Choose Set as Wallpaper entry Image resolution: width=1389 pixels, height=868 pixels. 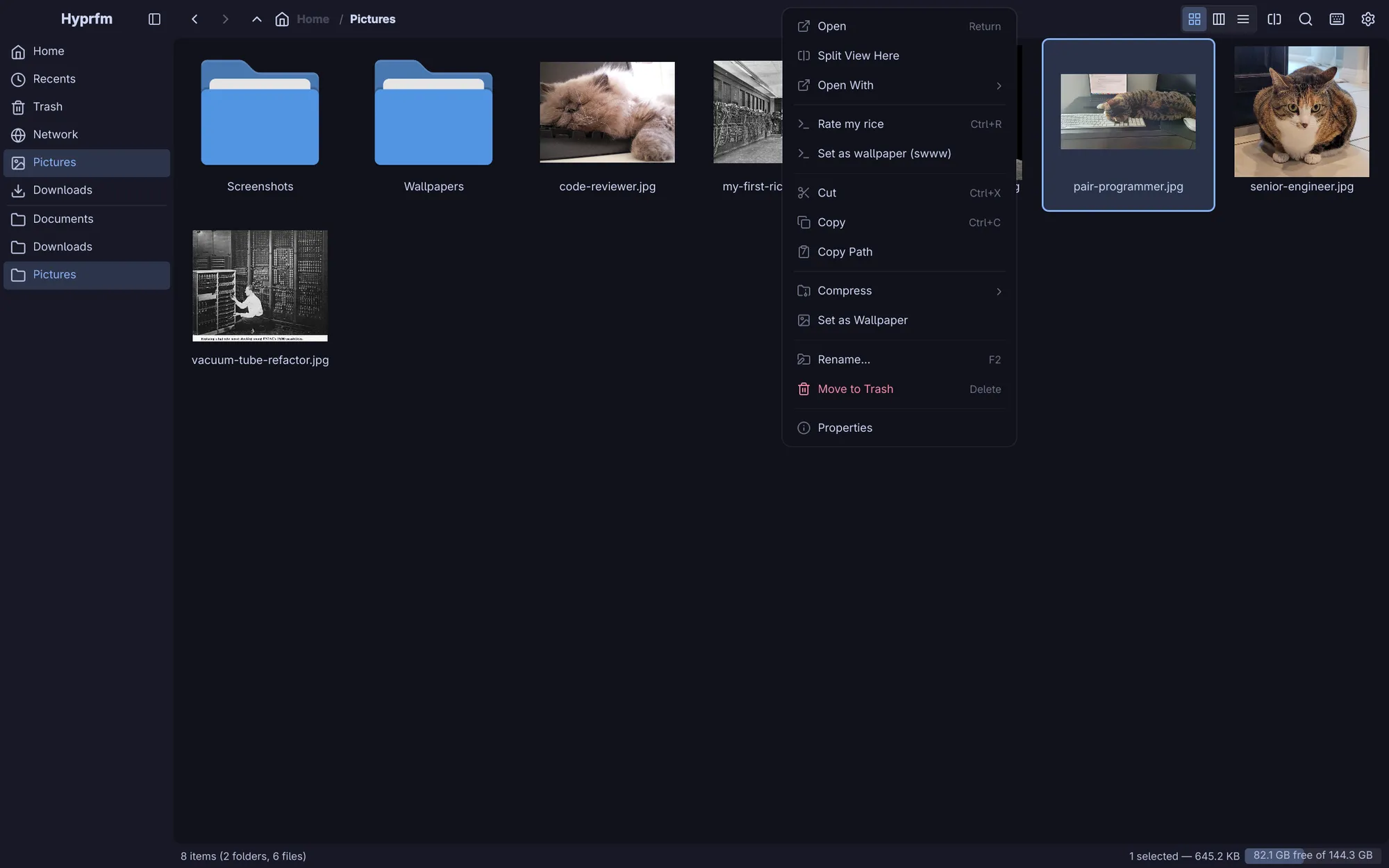899,320
